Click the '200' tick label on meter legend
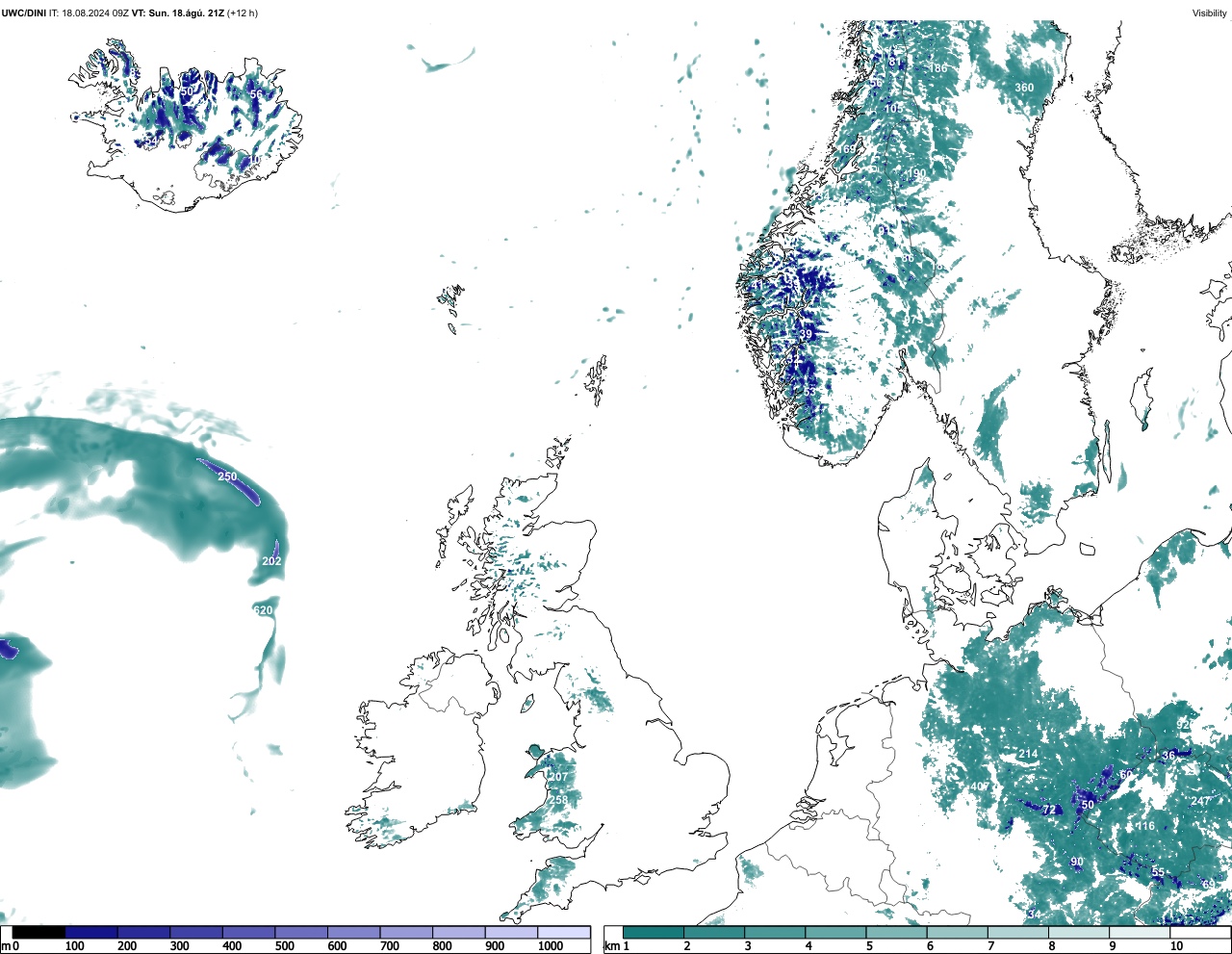This screenshot has height=954, width=1232. click(x=127, y=946)
